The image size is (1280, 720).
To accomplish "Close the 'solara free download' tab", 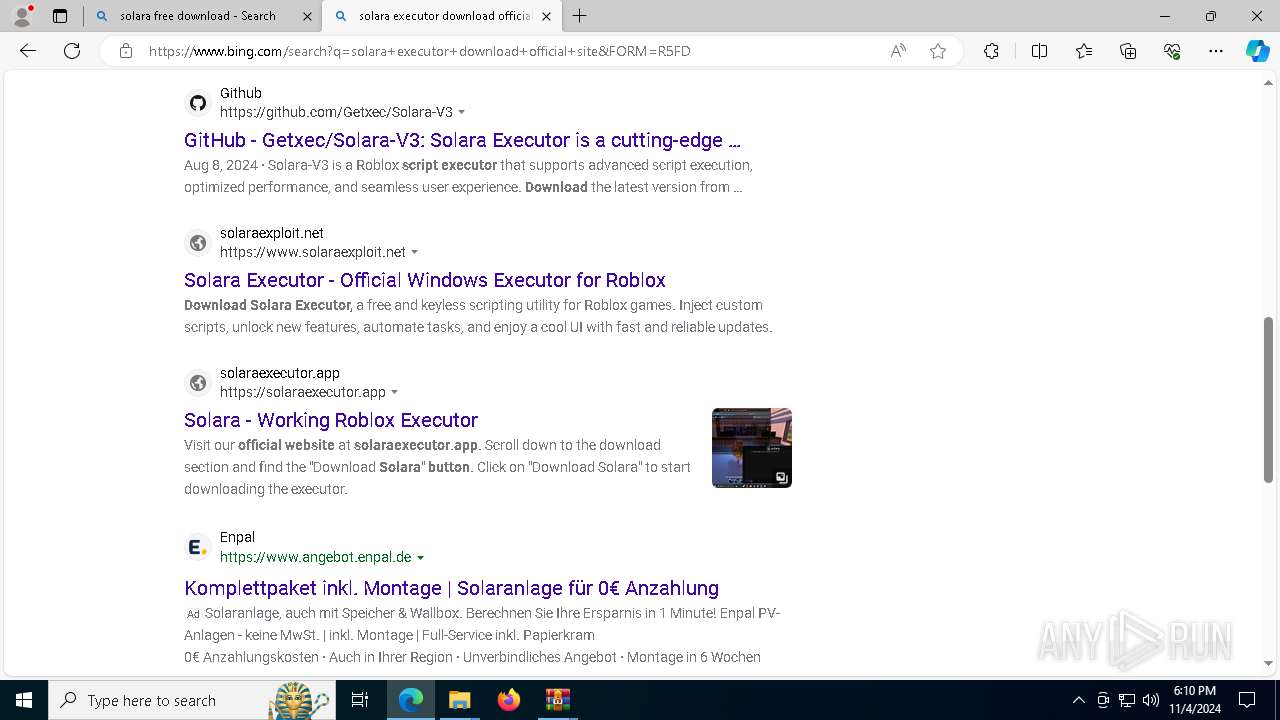I will tap(307, 16).
